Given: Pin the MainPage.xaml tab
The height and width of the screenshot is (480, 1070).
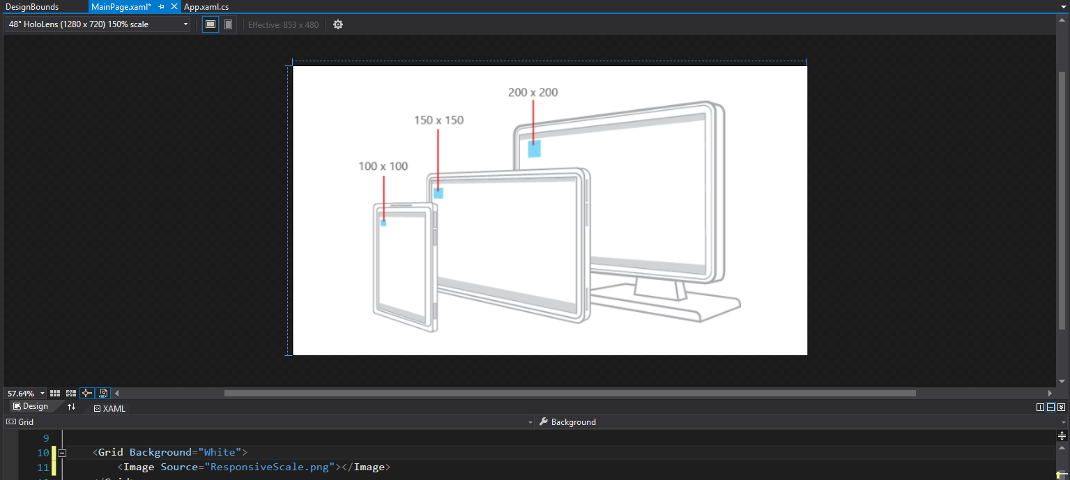Looking at the screenshot, I should coord(161,7).
